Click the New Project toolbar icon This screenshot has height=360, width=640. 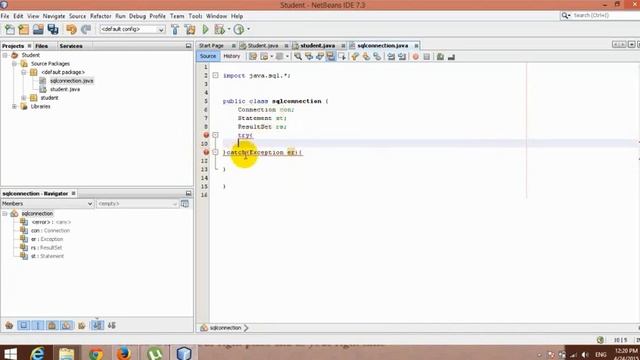click(x=24, y=29)
